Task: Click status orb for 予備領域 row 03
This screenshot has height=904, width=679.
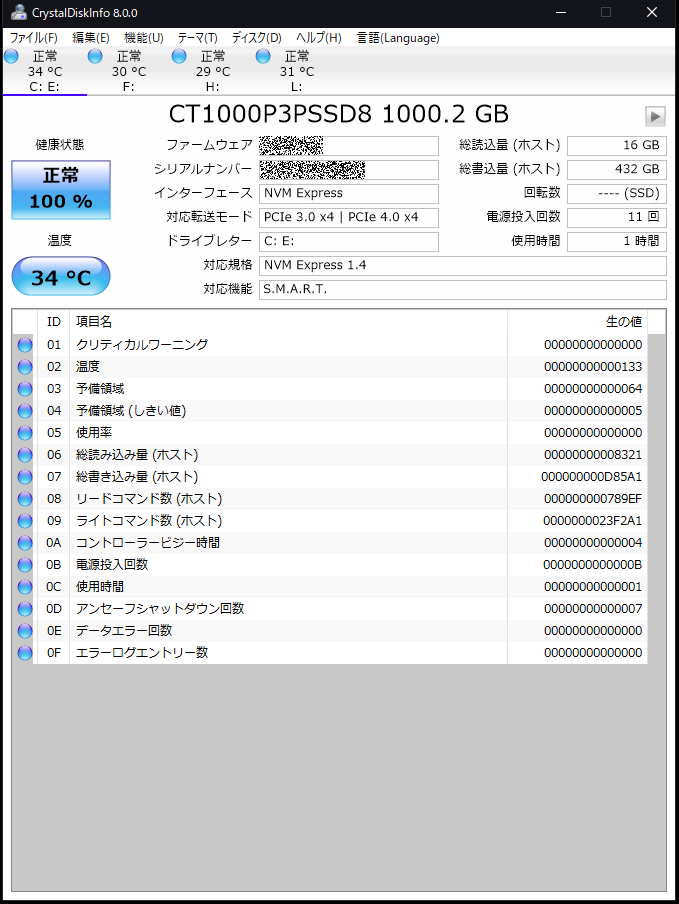Action: (25, 389)
